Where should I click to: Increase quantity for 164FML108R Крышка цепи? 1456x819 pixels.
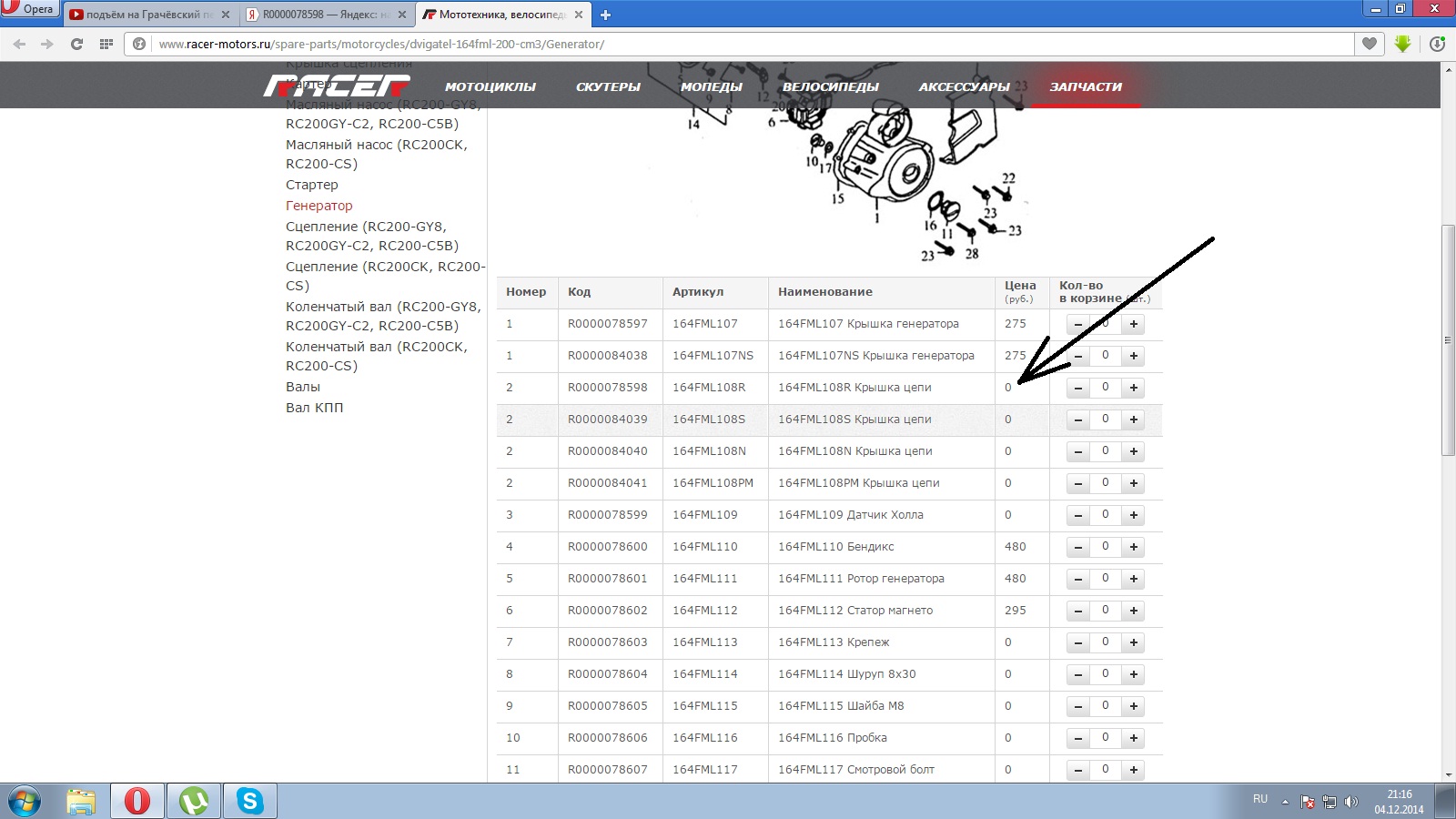pyautogui.click(x=1134, y=388)
